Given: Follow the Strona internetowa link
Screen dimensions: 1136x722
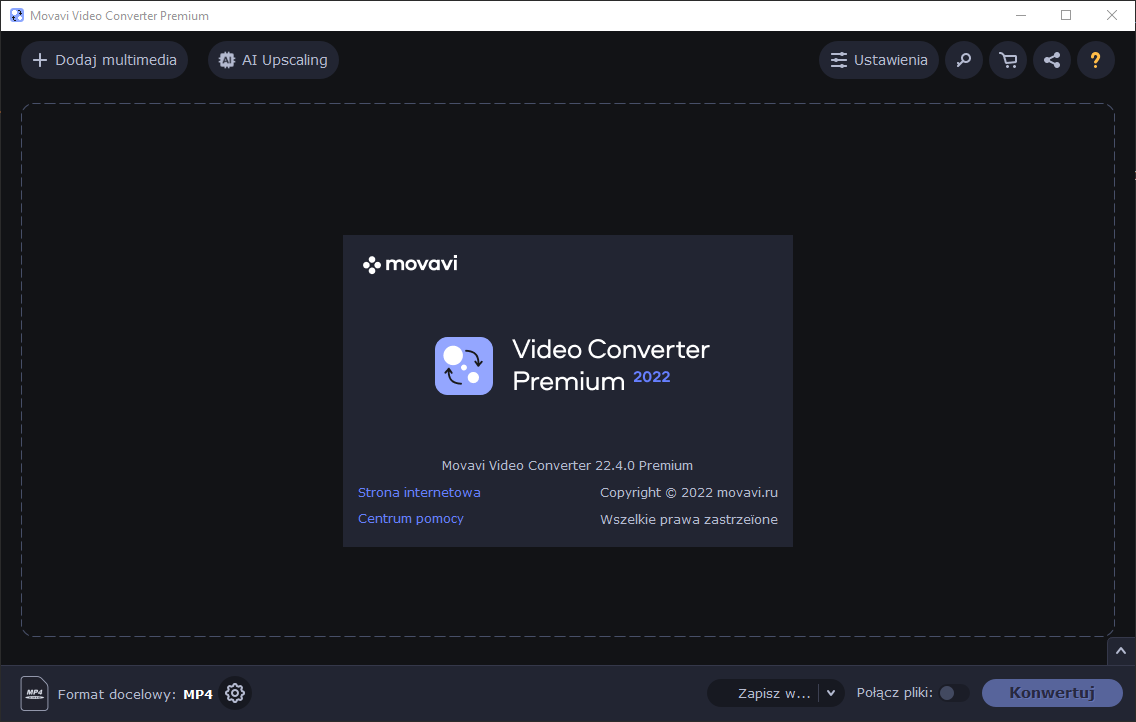Looking at the screenshot, I should click(419, 492).
